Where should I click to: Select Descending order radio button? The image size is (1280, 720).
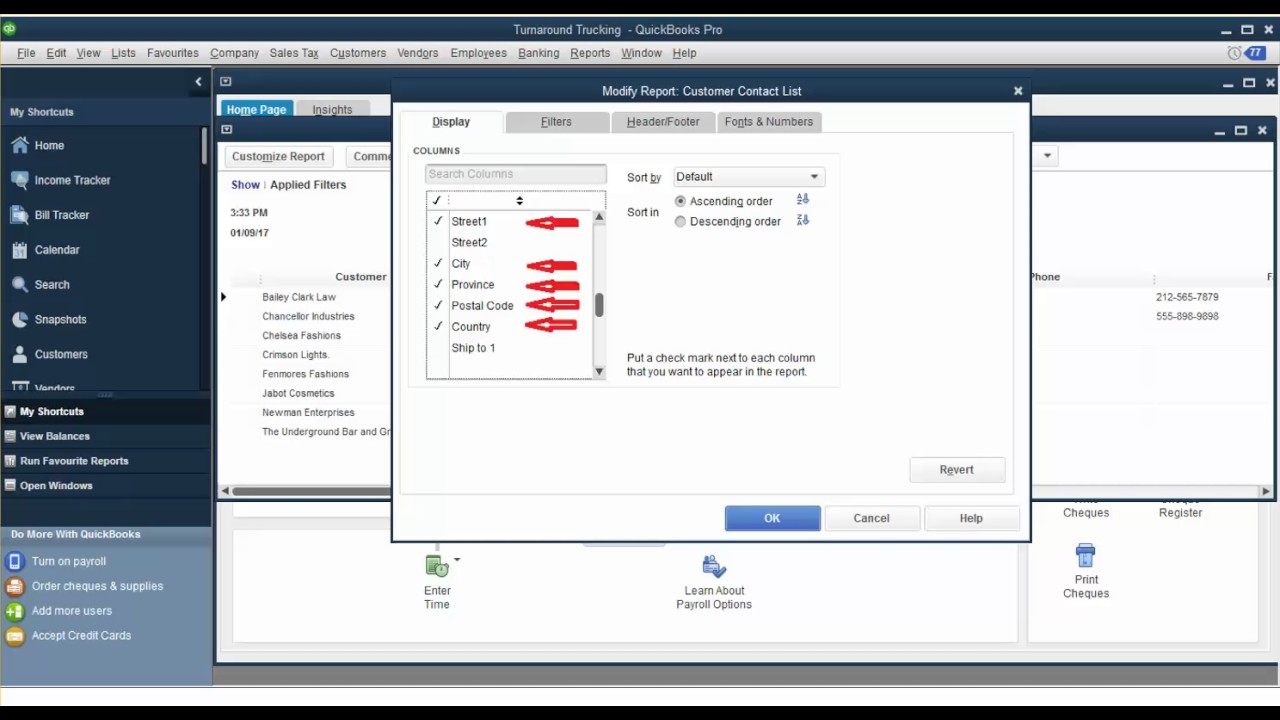point(680,222)
